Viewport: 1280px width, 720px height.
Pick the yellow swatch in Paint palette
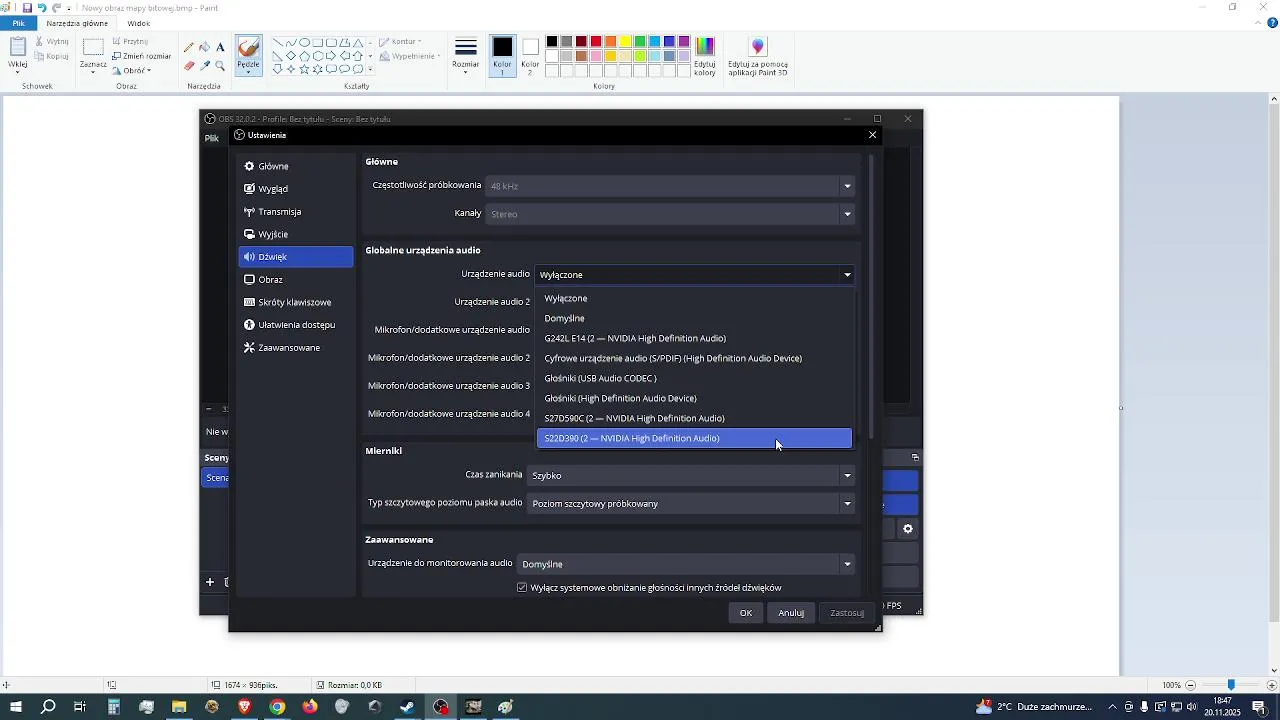pyautogui.click(x=625, y=42)
